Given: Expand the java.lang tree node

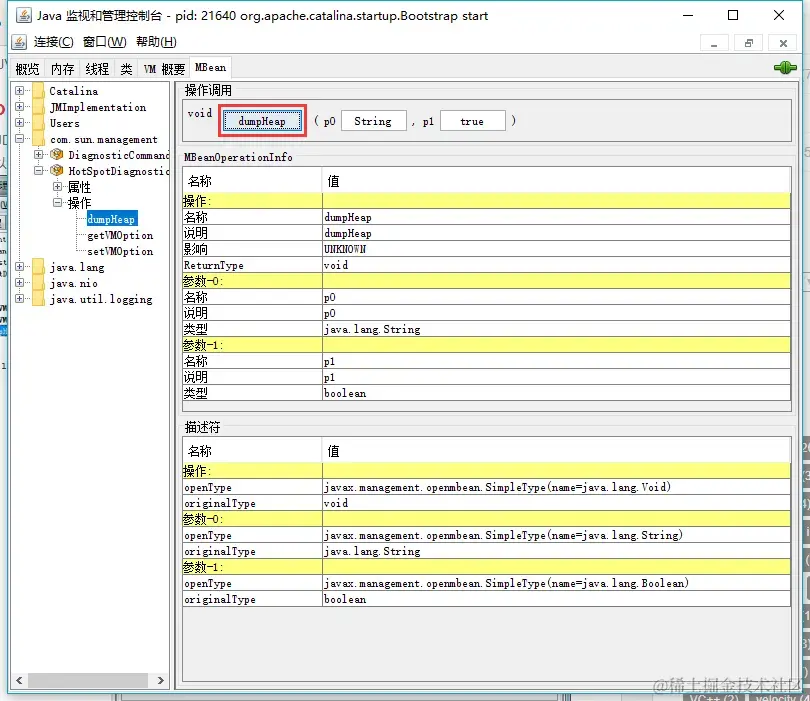Looking at the screenshot, I should point(20,267).
